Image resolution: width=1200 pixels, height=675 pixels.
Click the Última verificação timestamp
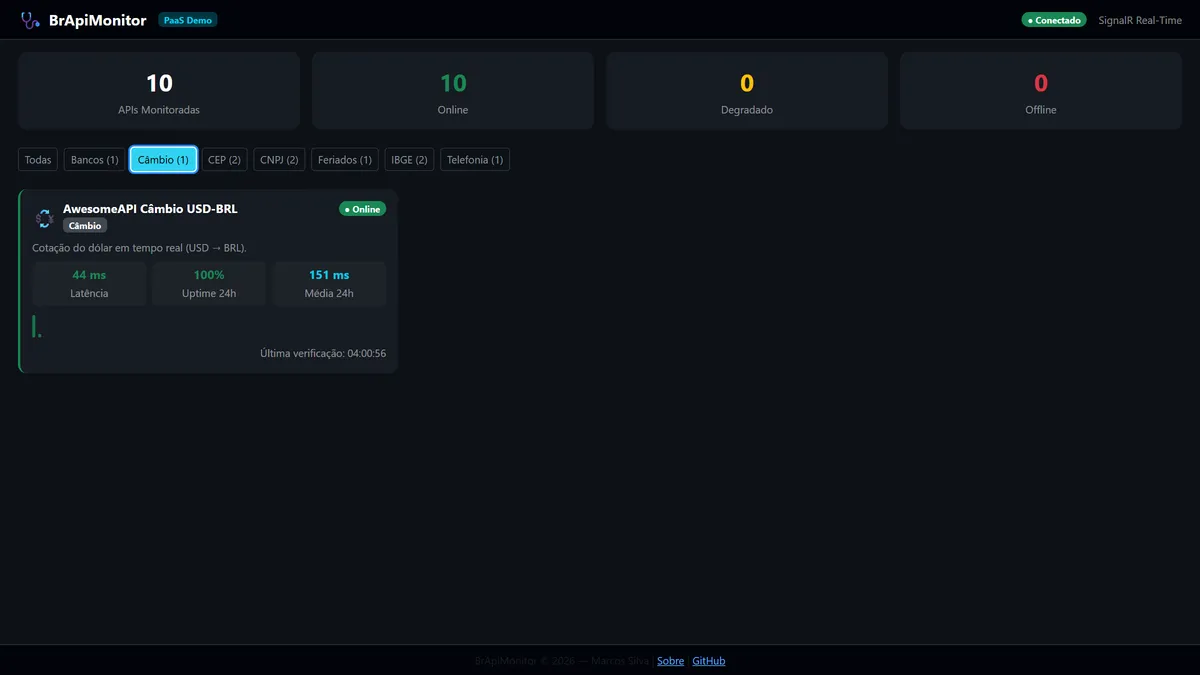(323, 353)
